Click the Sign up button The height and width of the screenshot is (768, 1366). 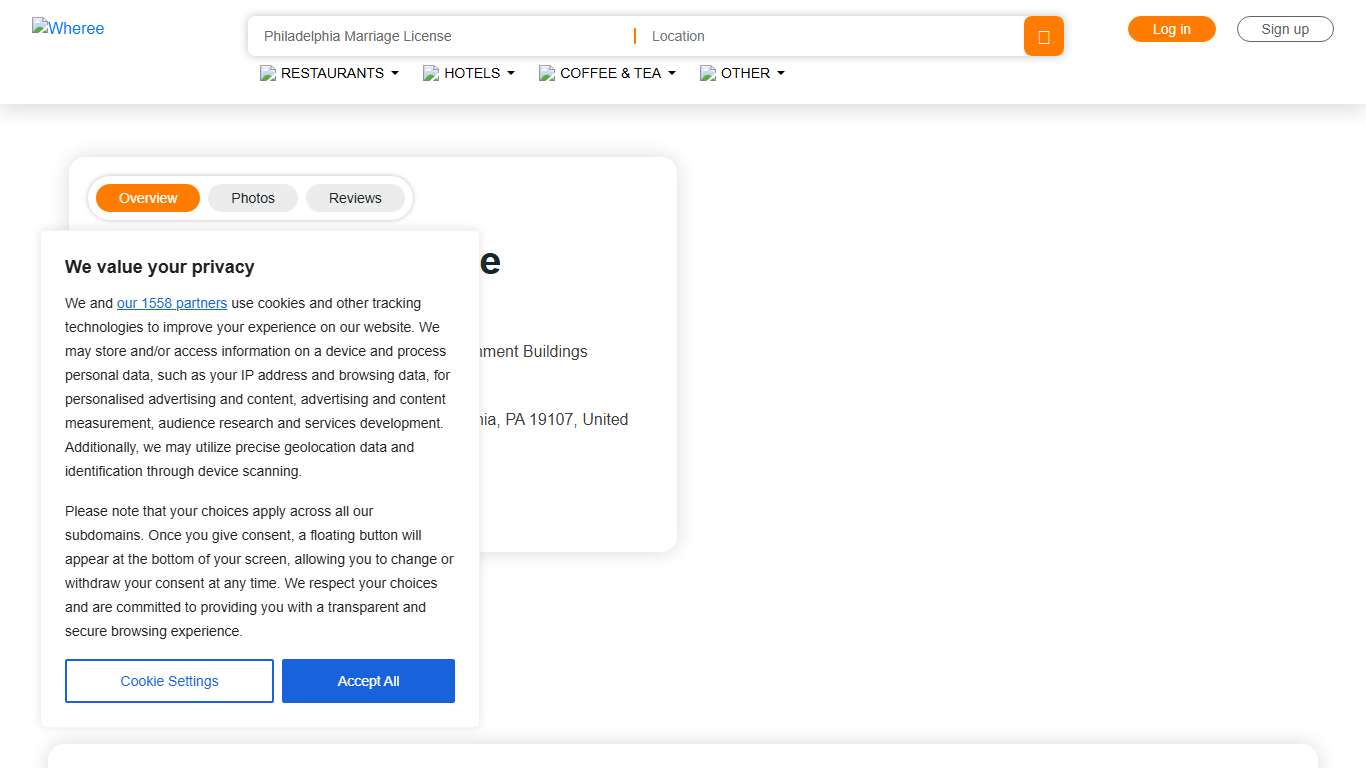tap(1285, 29)
